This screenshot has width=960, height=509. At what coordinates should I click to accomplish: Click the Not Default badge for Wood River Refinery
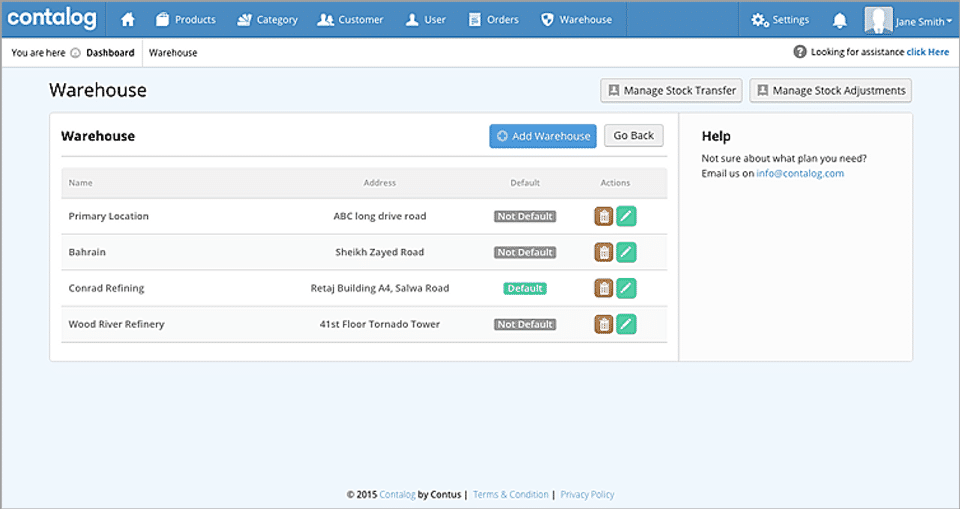click(x=525, y=325)
